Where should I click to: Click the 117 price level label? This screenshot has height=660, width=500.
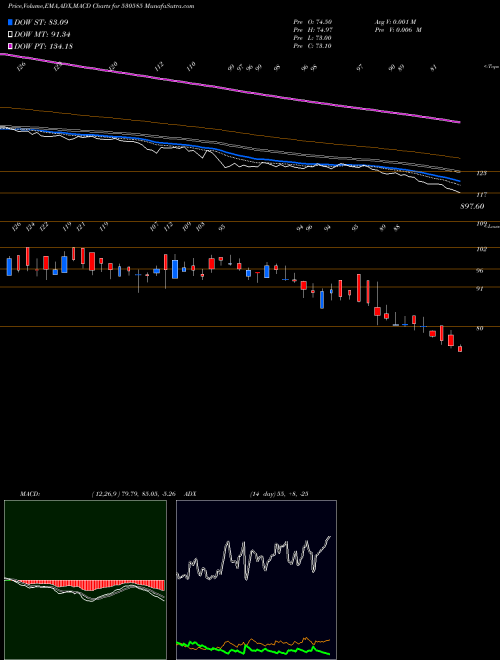coord(483,194)
